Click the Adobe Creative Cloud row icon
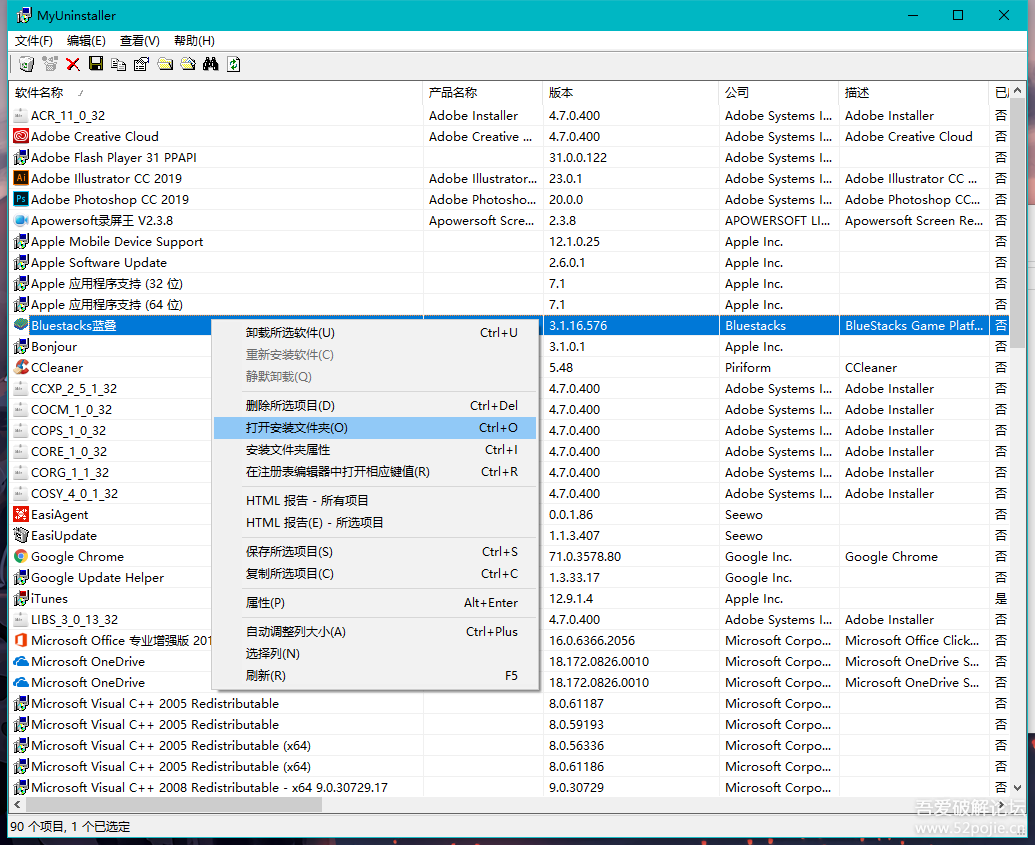Image resolution: width=1035 pixels, height=845 pixels. 21,136
